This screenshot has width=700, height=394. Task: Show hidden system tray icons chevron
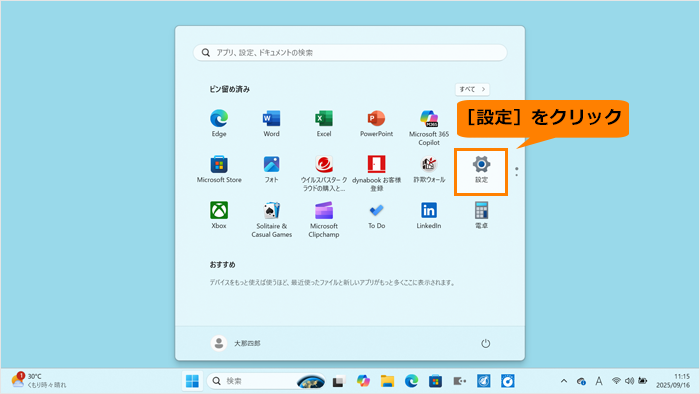coord(564,381)
